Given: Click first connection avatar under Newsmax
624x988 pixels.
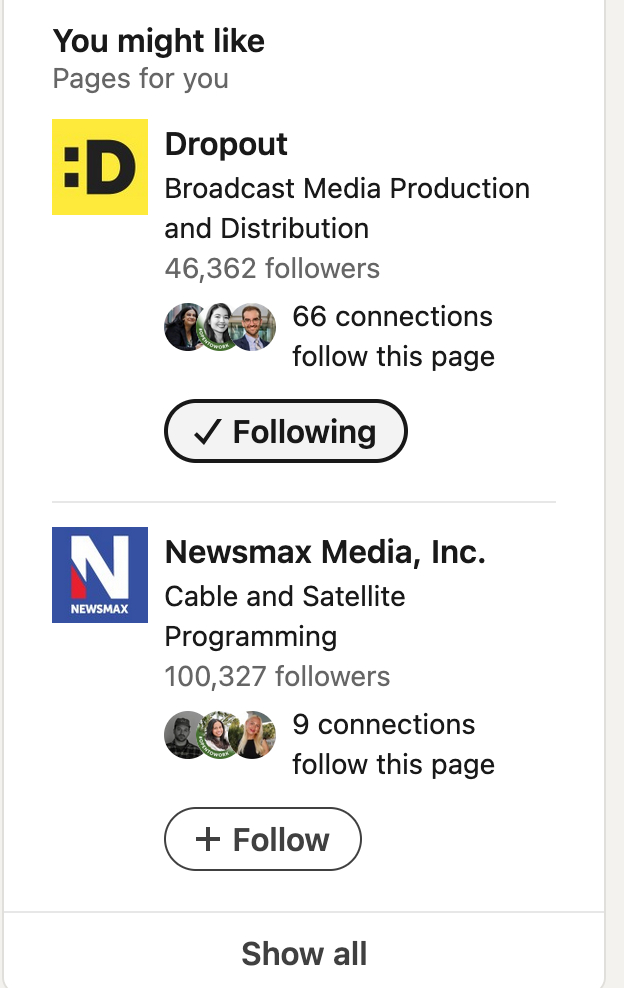Looking at the screenshot, I should coord(185,735).
